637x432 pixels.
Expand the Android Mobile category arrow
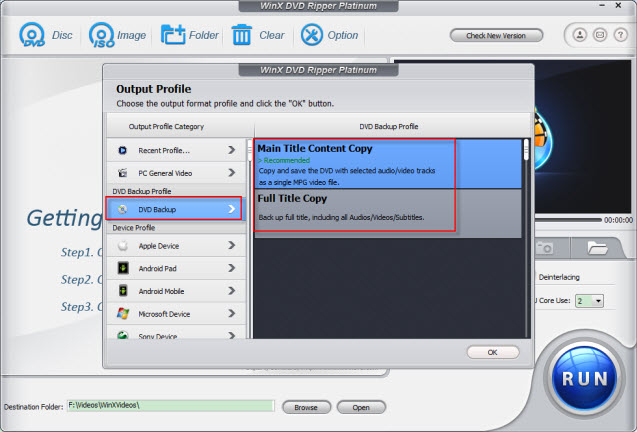tap(232, 291)
